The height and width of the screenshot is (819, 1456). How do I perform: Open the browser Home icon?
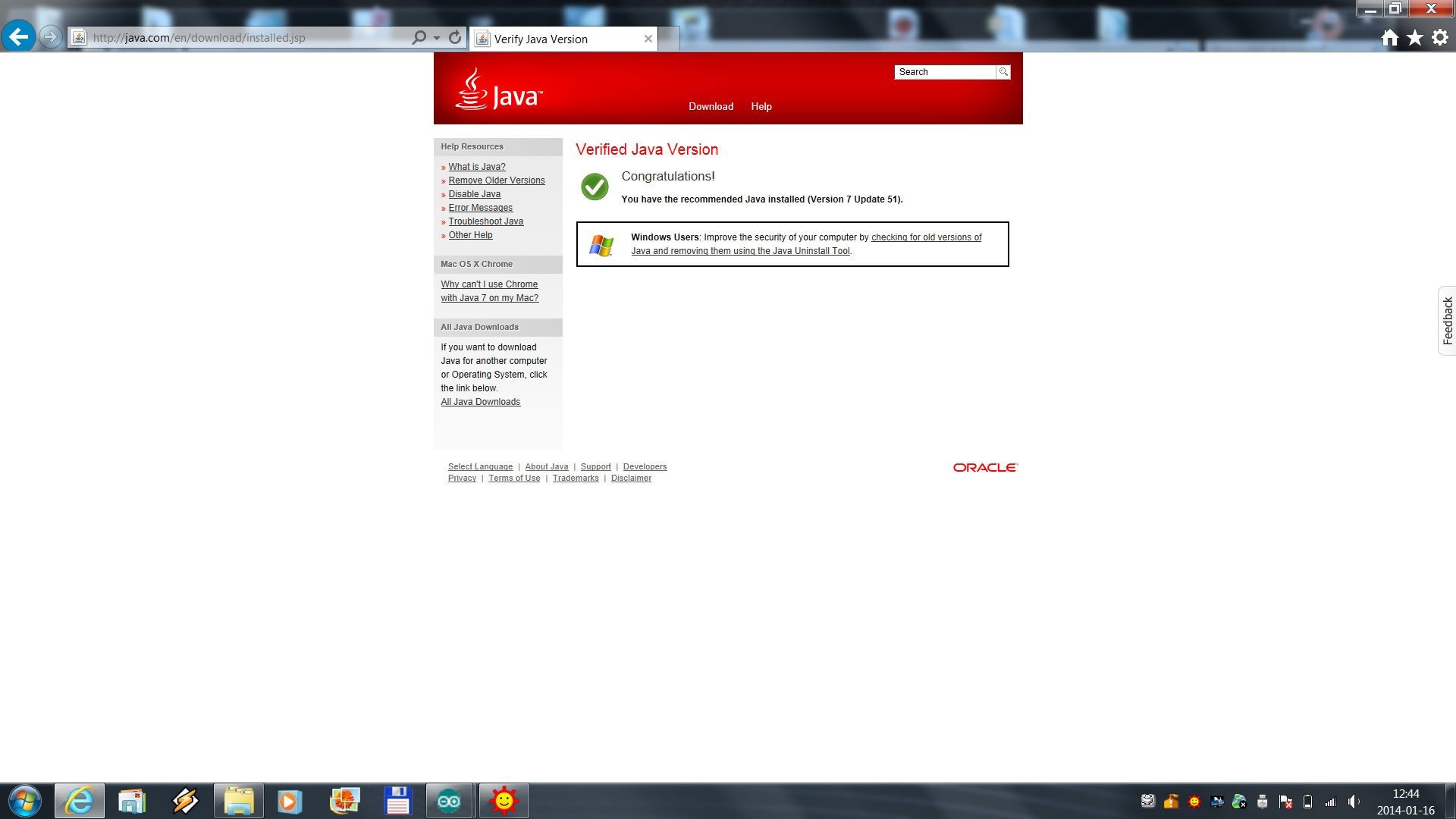[x=1389, y=38]
